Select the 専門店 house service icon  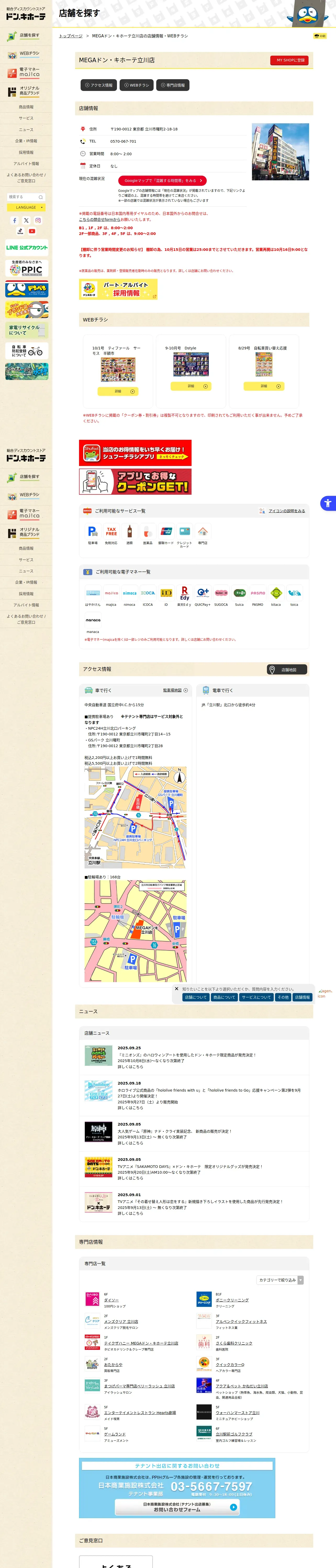coord(203,531)
